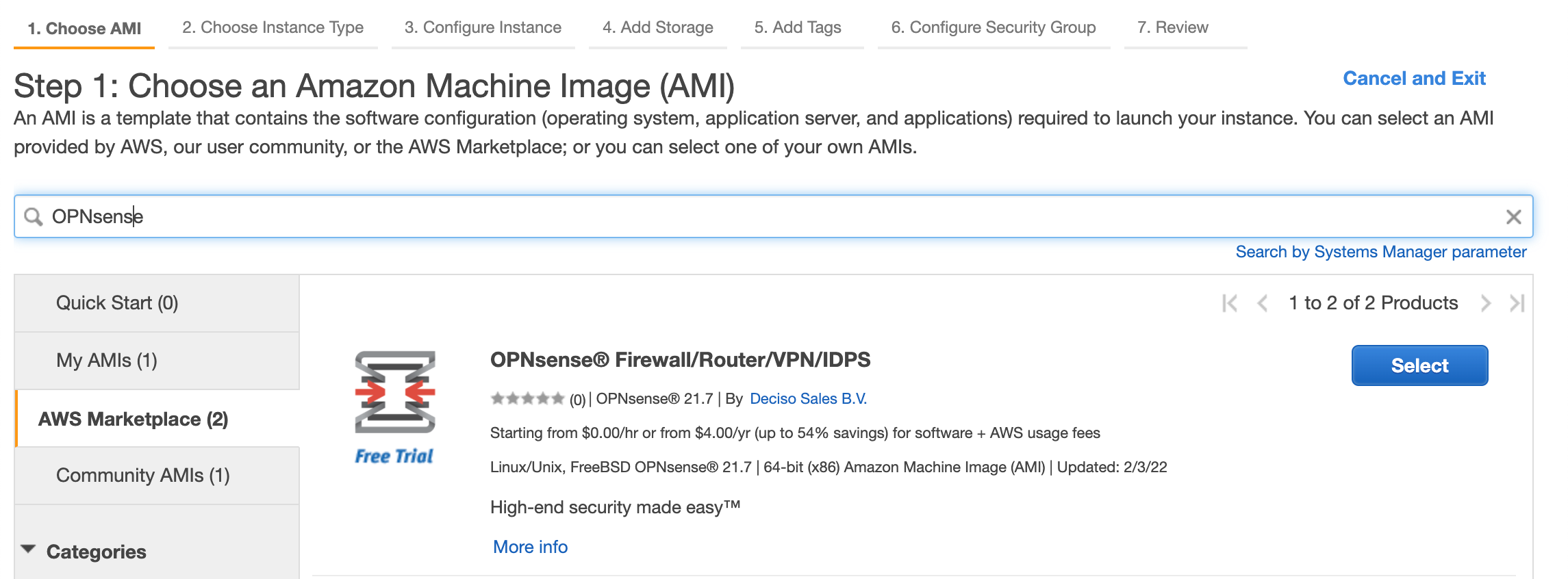Viewport: 1568px width, 579px height.
Task: Go to previous page of products
Action: coord(1262,303)
